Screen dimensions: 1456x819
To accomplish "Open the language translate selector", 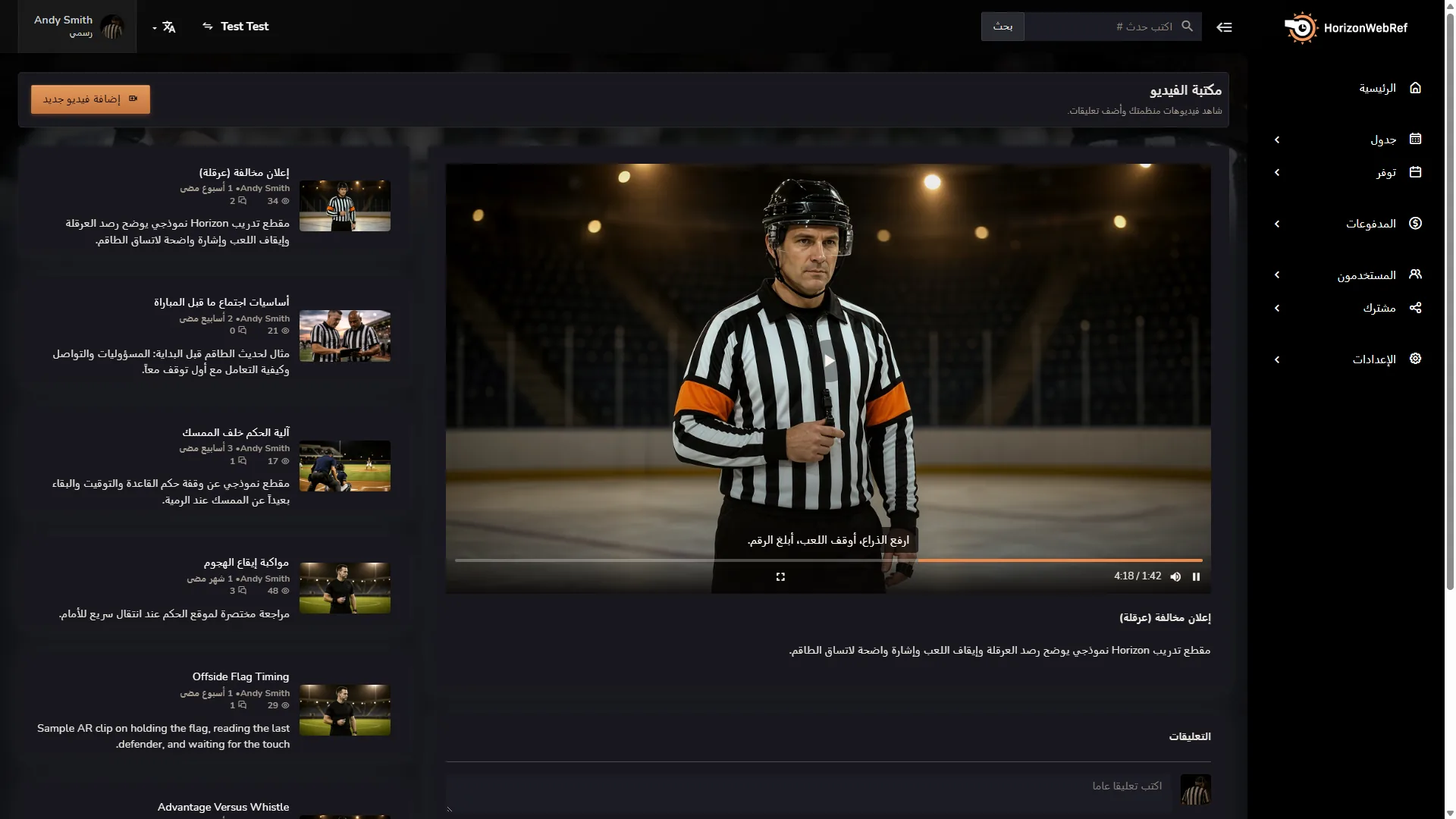I will [165, 27].
